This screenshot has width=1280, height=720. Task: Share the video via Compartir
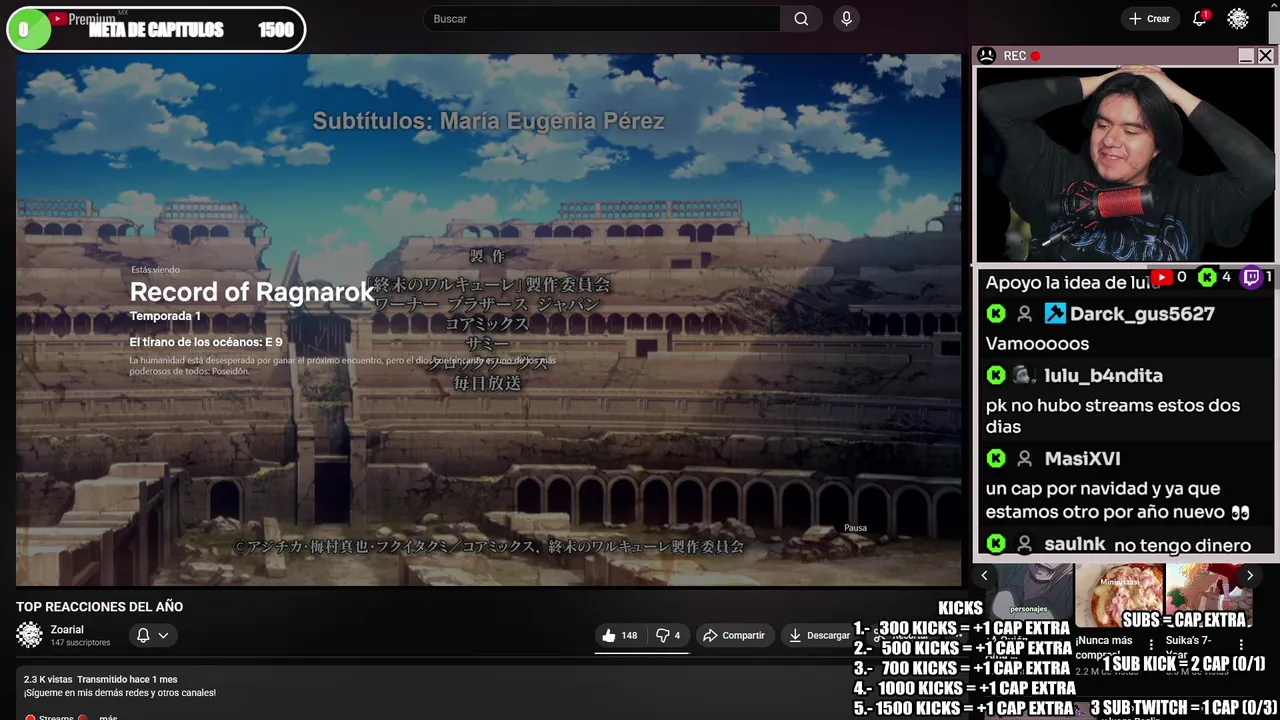[733, 635]
